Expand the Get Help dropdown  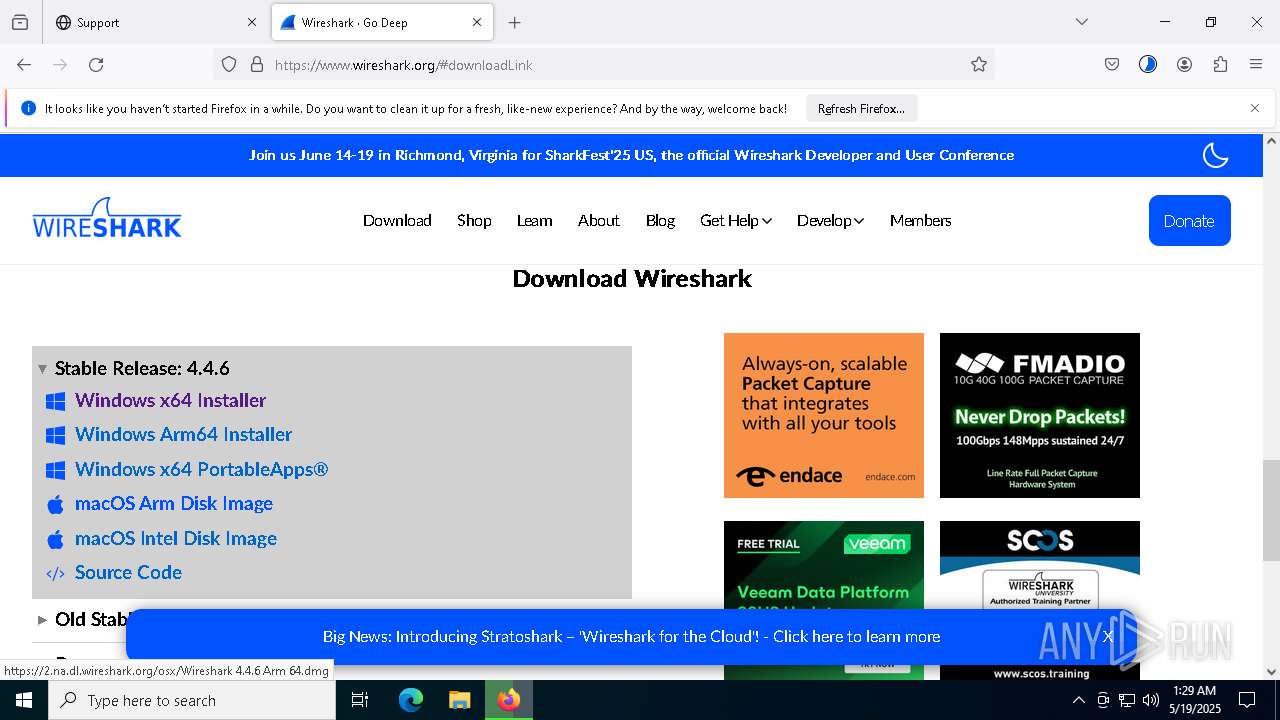[736, 220]
